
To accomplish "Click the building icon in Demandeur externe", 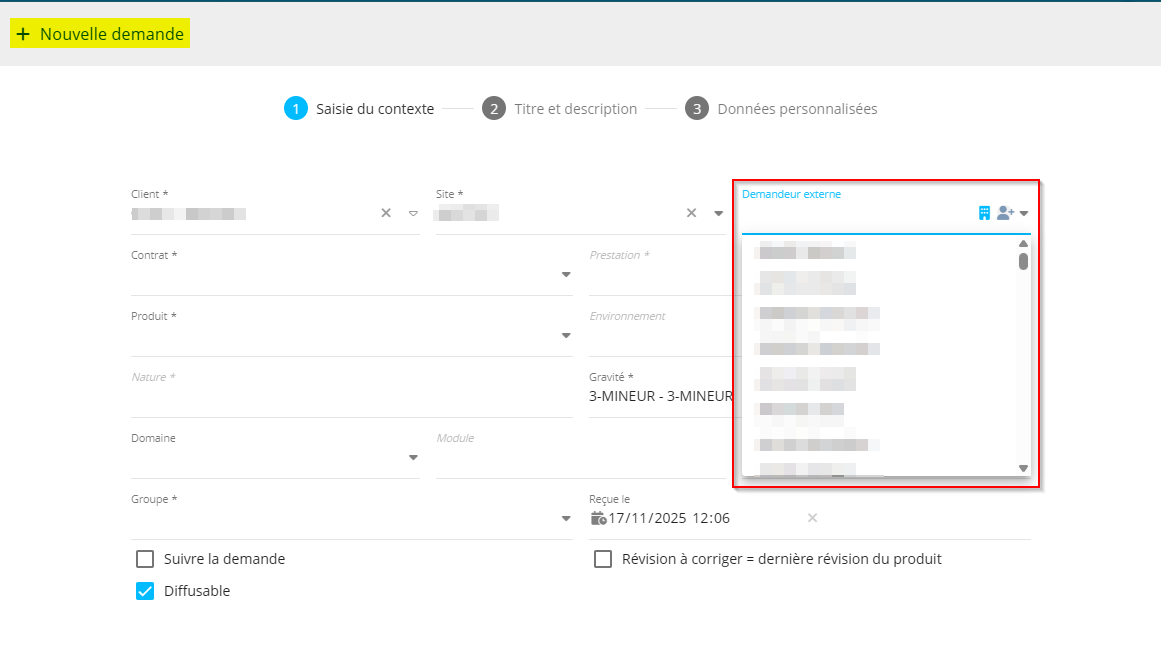I will 984,213.
